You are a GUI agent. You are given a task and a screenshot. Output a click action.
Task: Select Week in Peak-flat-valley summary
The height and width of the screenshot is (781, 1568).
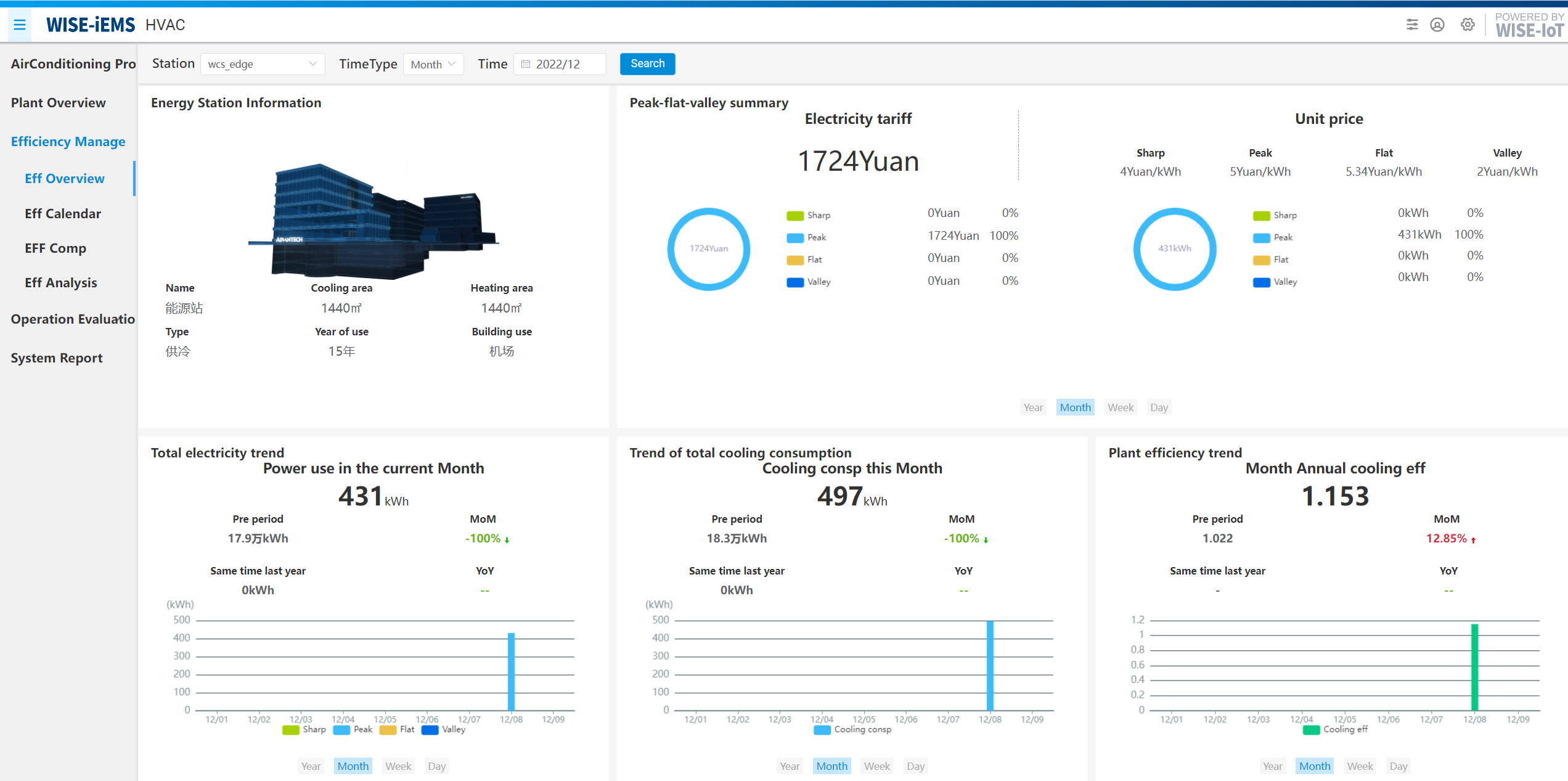click(x=1121, y=407)
